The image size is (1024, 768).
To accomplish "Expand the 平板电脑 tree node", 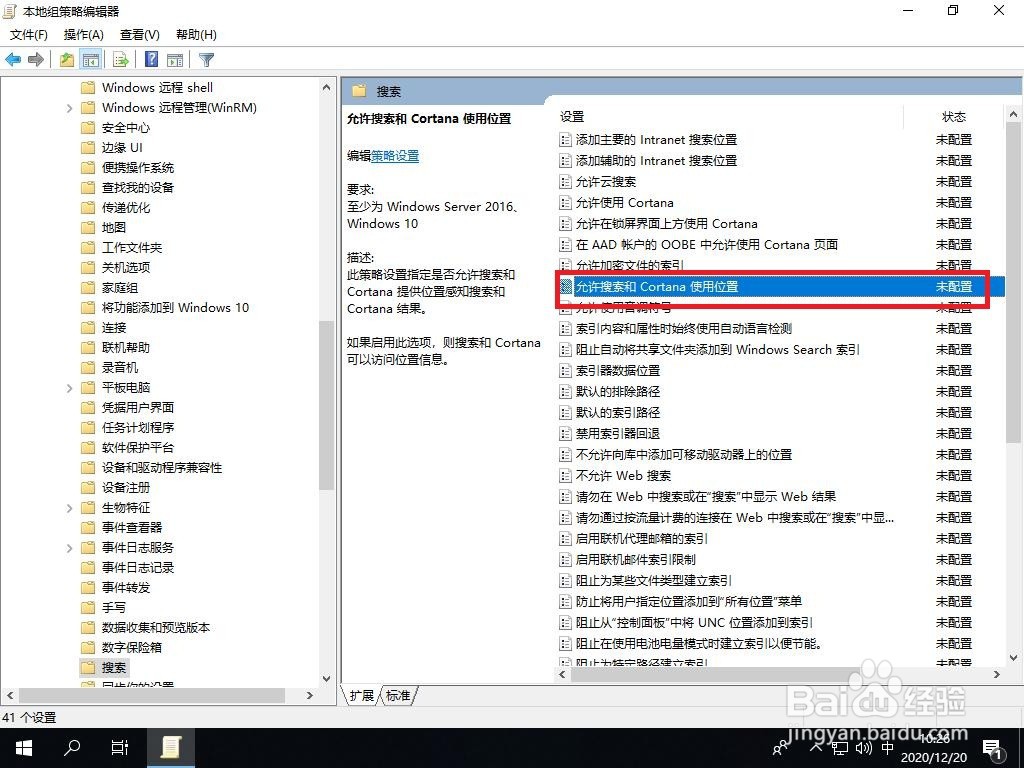I will [x=69, y=388].
